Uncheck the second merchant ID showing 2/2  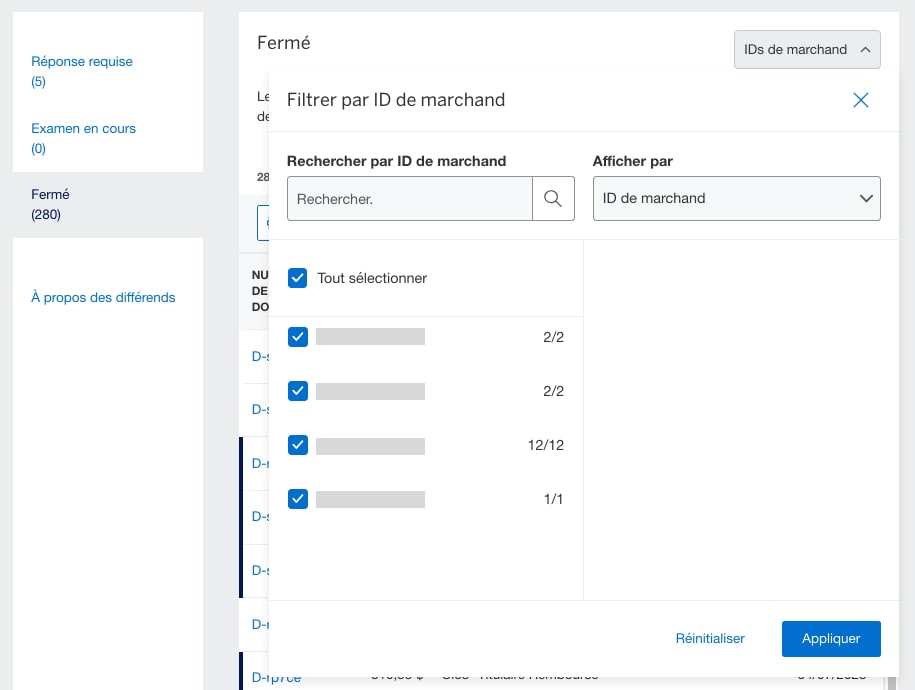coord(297,391)
